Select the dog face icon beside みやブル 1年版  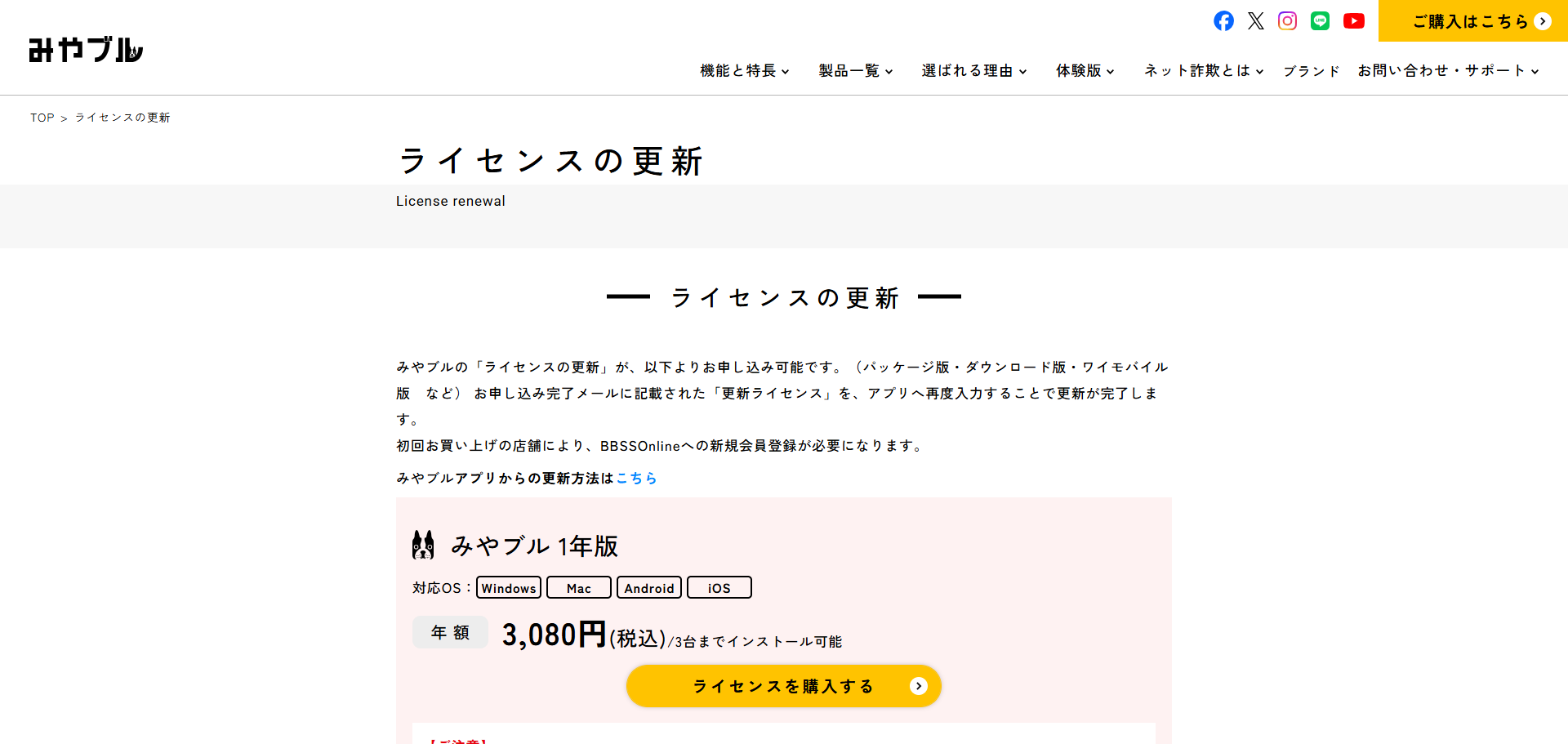tap(424, 544)
